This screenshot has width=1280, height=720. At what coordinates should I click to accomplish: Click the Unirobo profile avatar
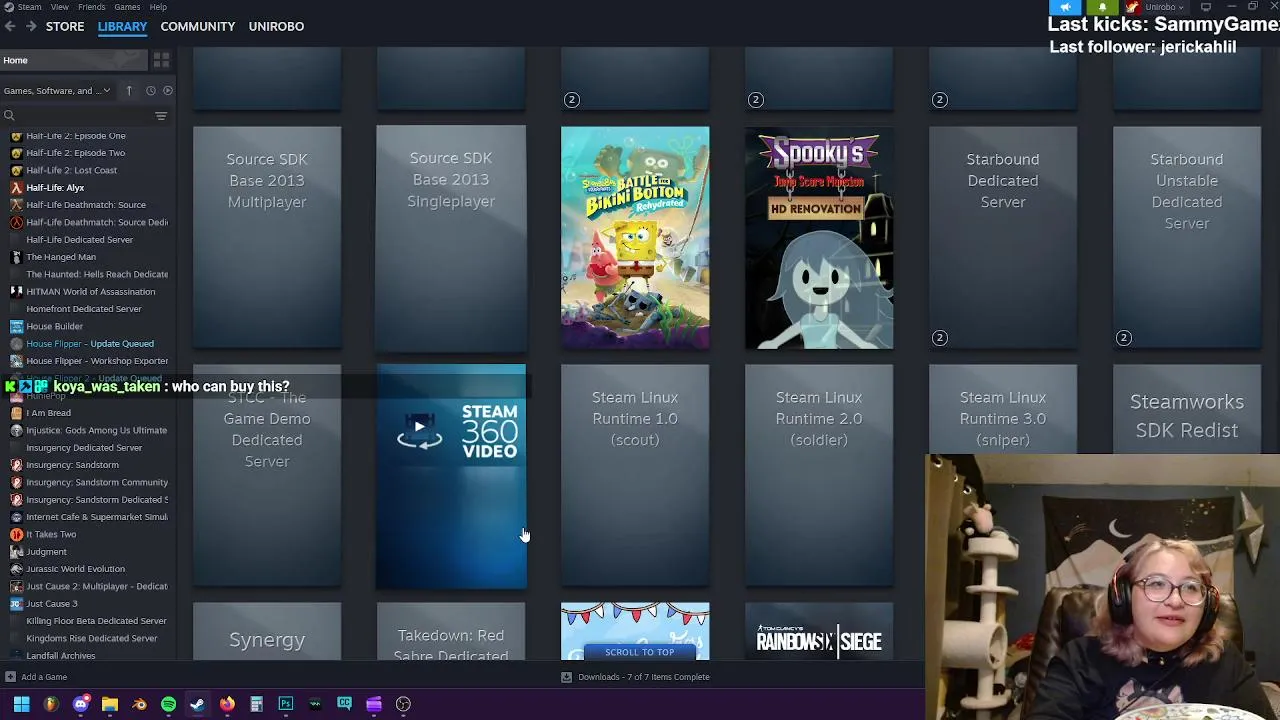1132,7
